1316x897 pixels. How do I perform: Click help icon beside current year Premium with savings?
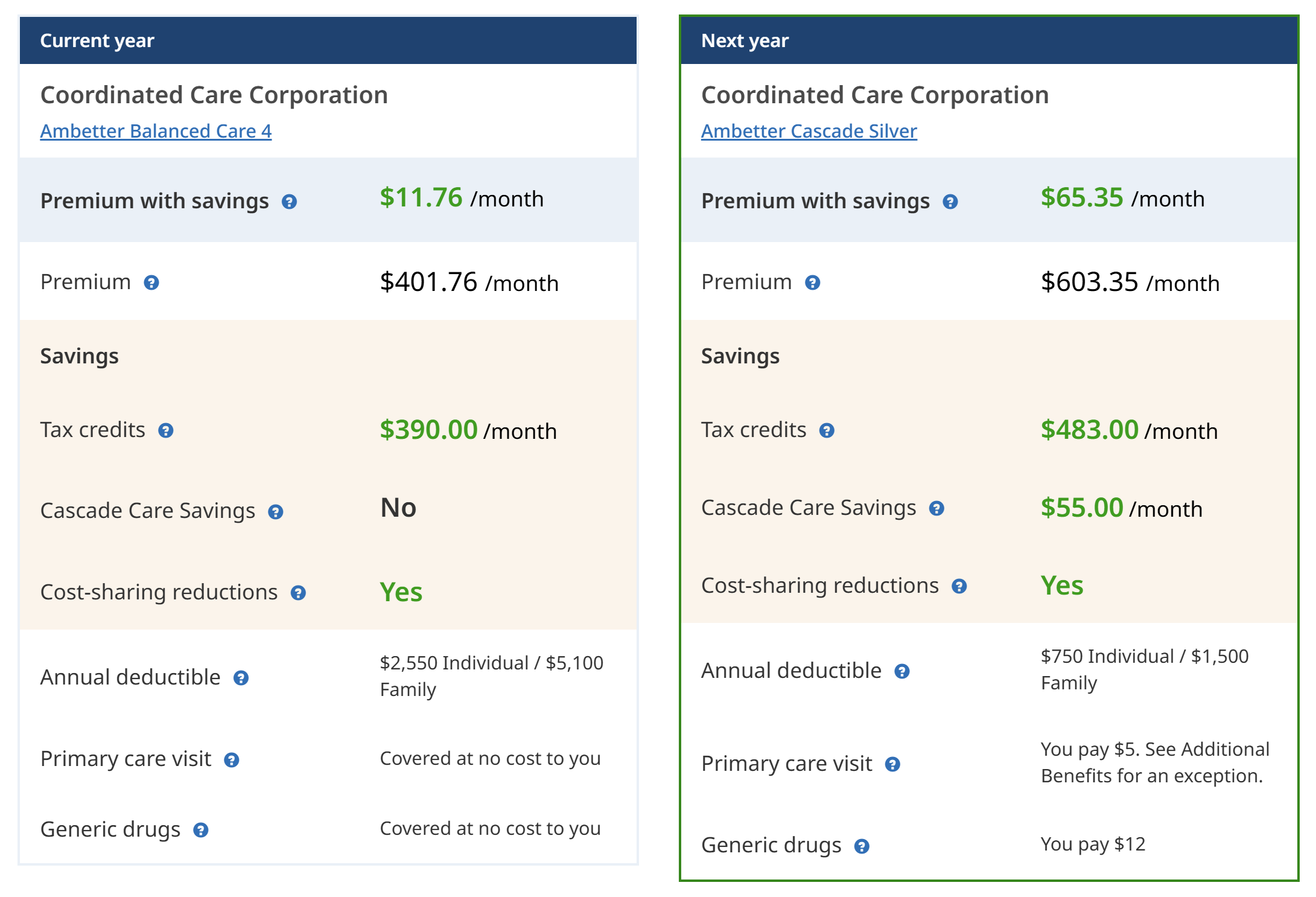[289, 202]
